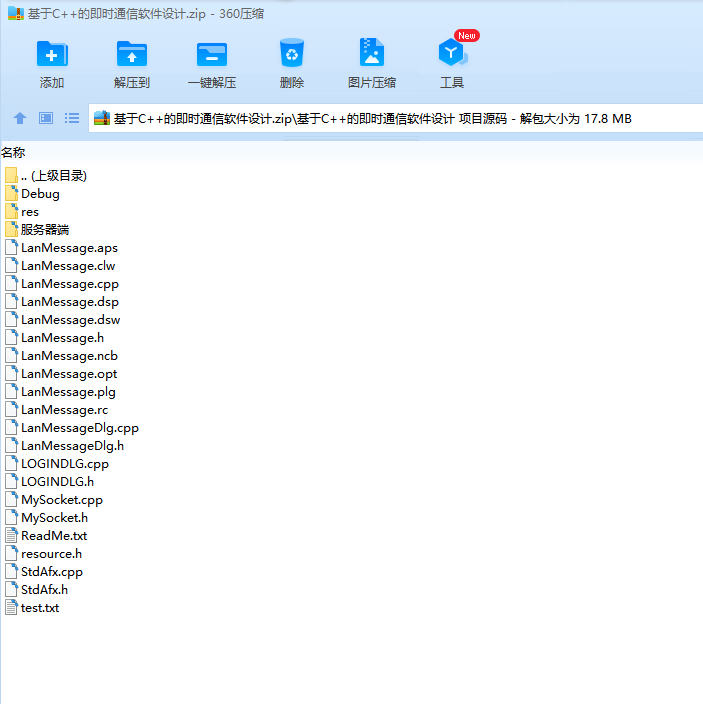This screenshot has width=703, height=704.
Task: Select file ReadMe.txt
Action: [x=46, y=535]
